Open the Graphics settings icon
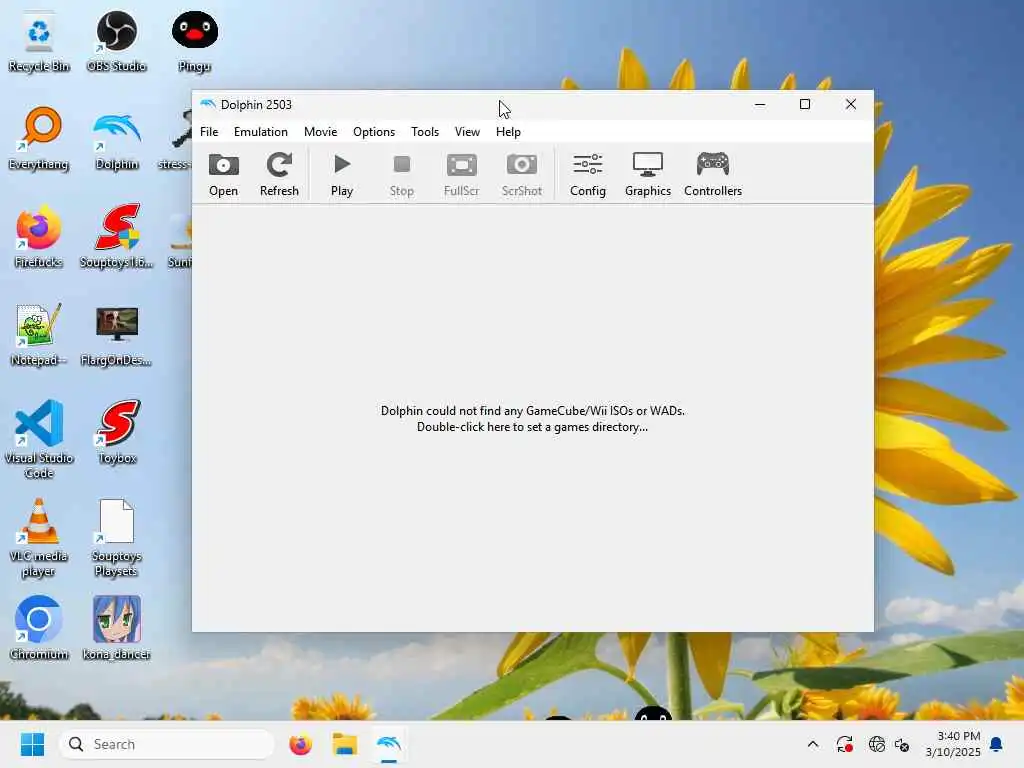Viewport: 1024px width, 768px height. [x=648, y=174]
